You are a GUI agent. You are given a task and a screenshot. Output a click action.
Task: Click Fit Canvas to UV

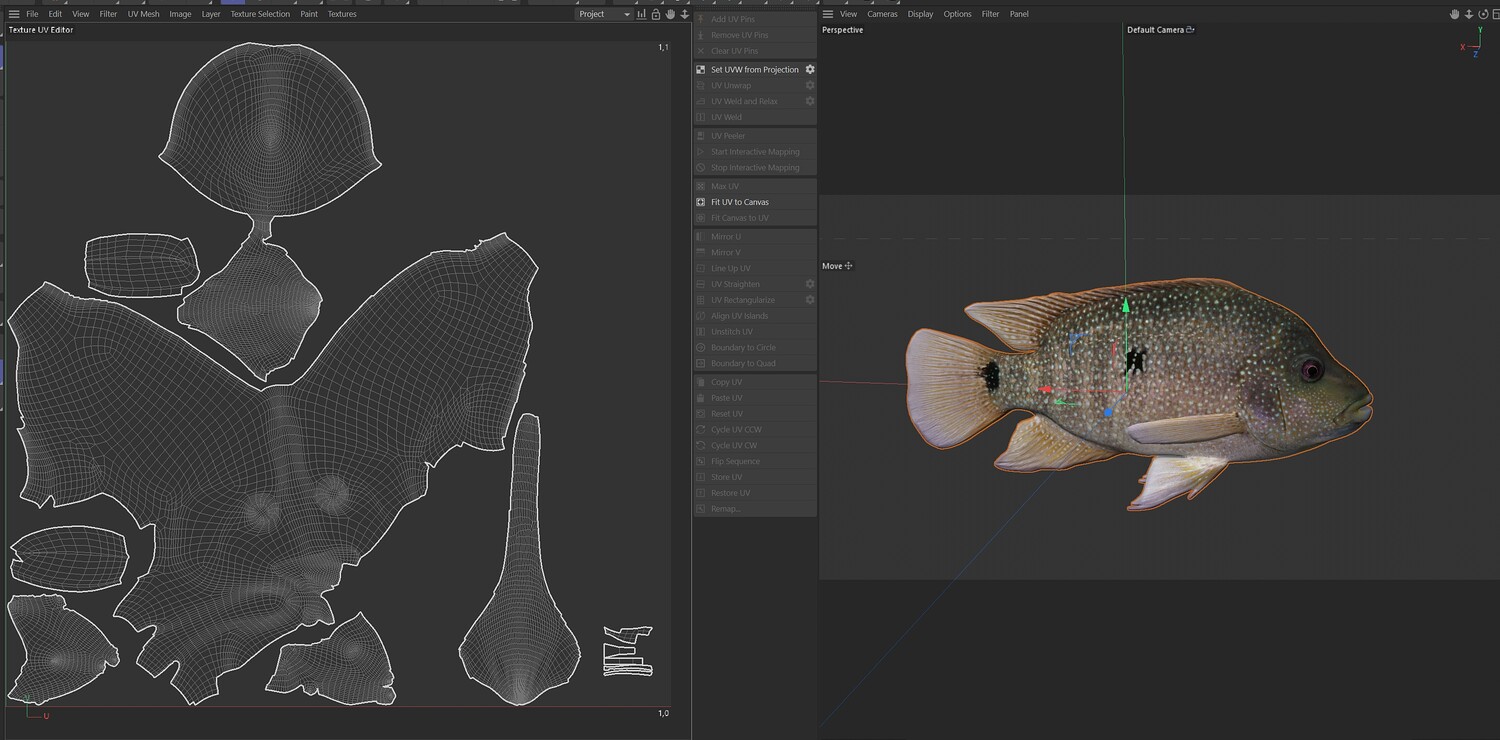coord(755,218)
